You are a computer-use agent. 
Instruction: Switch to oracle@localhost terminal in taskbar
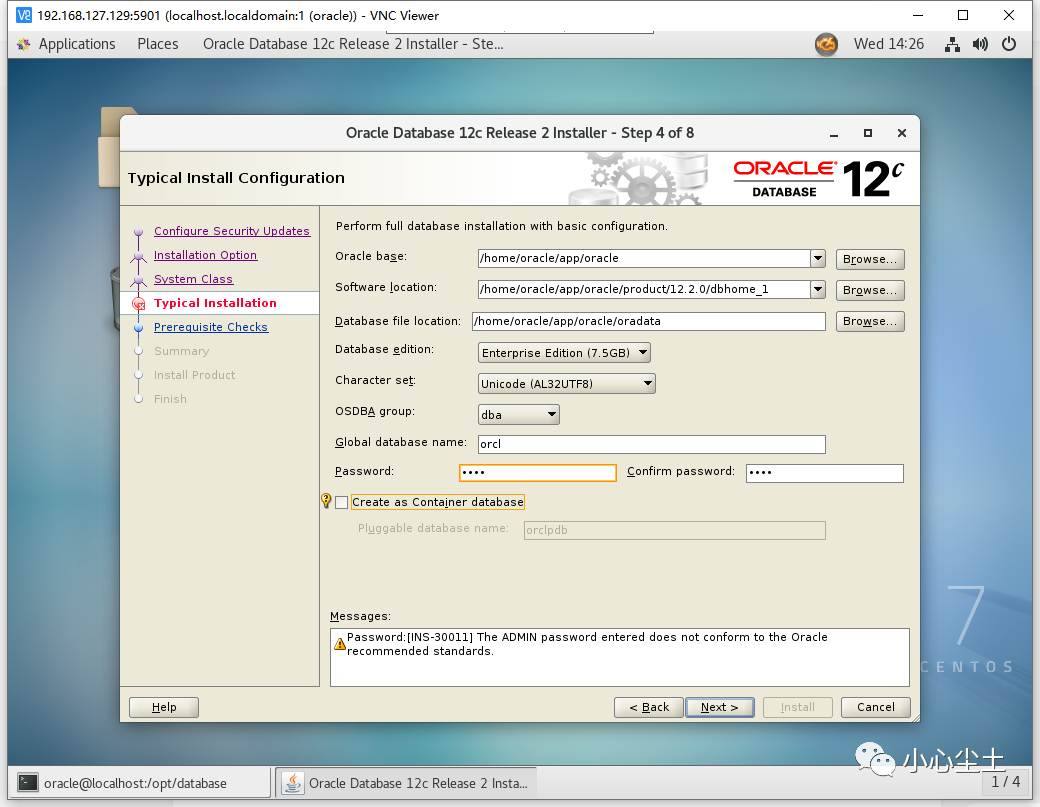[x=140, y=783]
